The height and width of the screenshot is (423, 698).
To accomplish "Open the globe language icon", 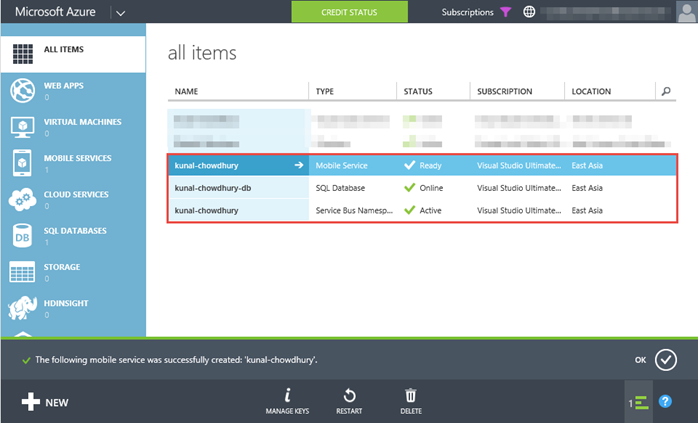I will point(529,12).
